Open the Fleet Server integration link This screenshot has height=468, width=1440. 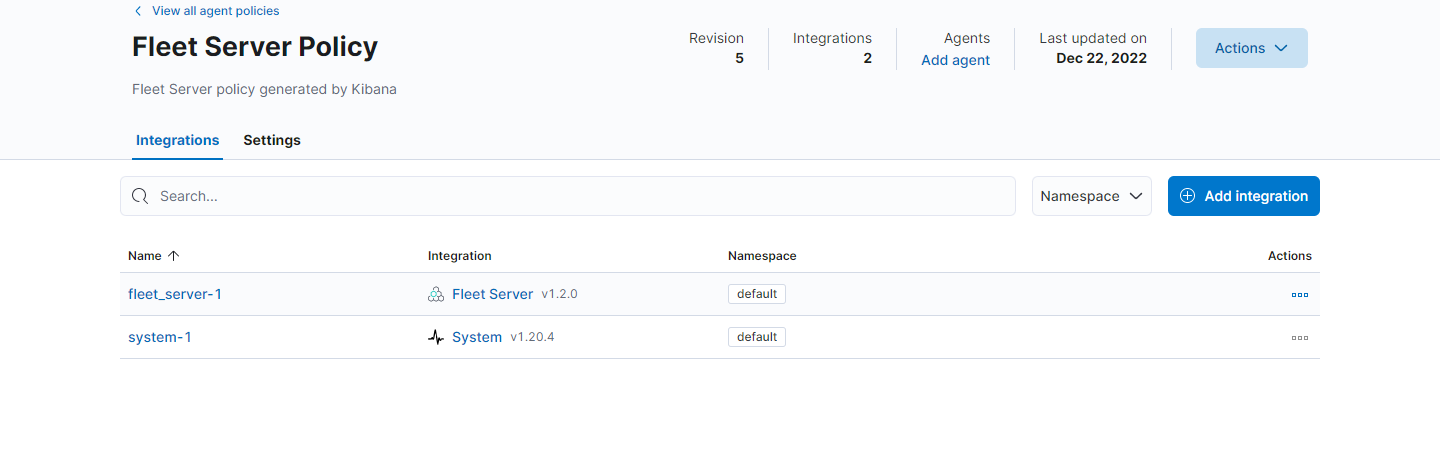click(x=493, y=294)
